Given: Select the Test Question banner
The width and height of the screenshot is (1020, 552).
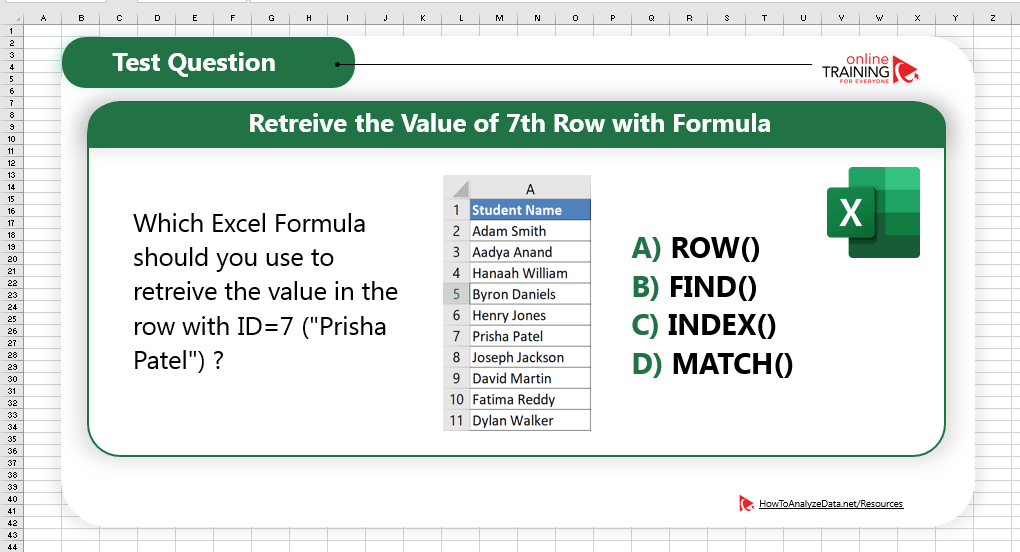Looking at the screenshot, I should pyautogui.click(x=208, y=62).
